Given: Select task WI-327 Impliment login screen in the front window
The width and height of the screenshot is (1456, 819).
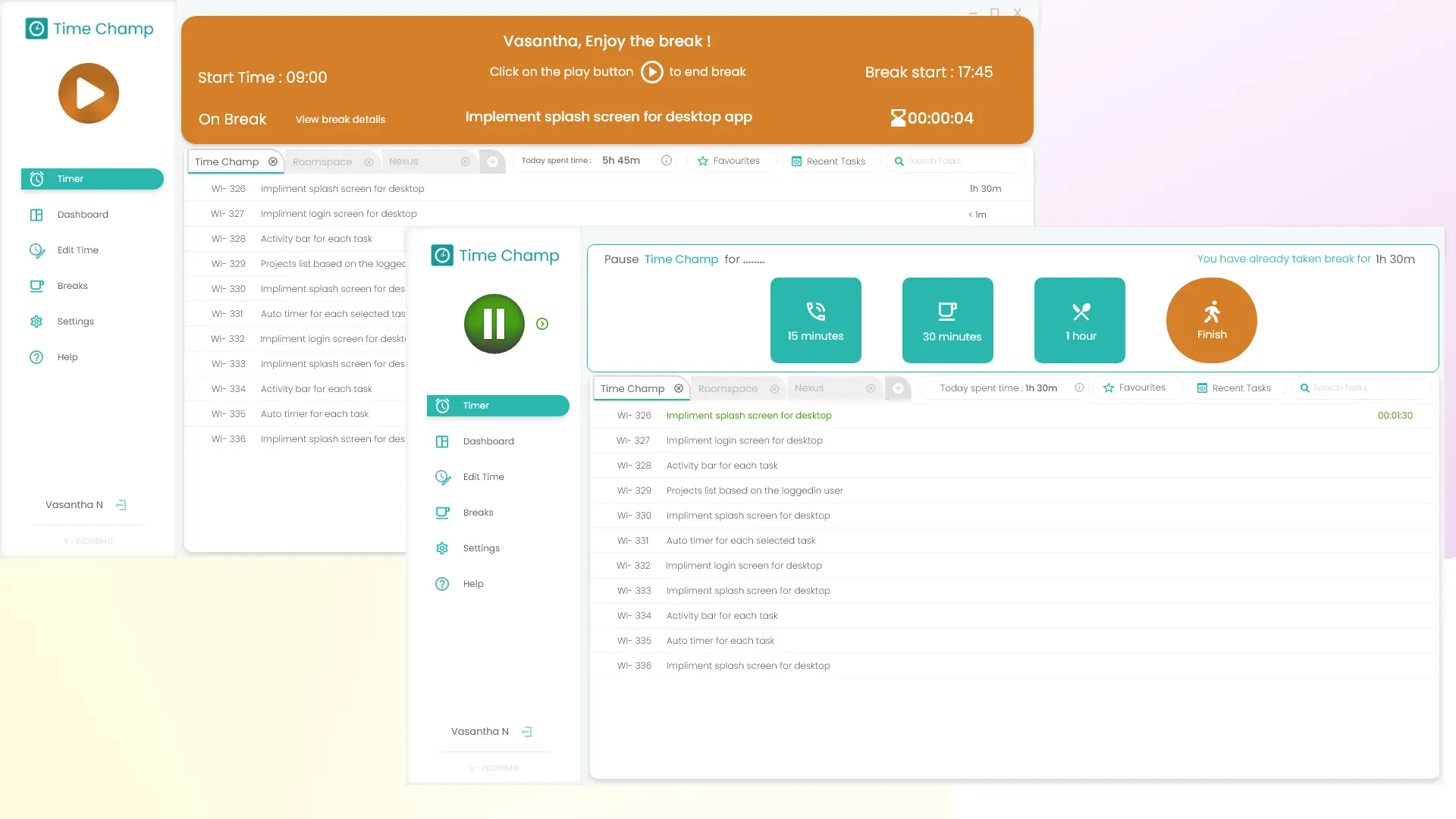Looking at the screenshot, I should 1013,441.
